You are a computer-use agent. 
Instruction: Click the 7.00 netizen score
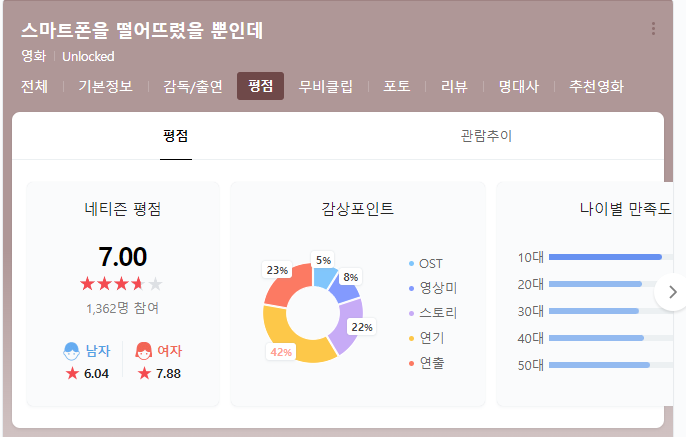tap(122, 257)
